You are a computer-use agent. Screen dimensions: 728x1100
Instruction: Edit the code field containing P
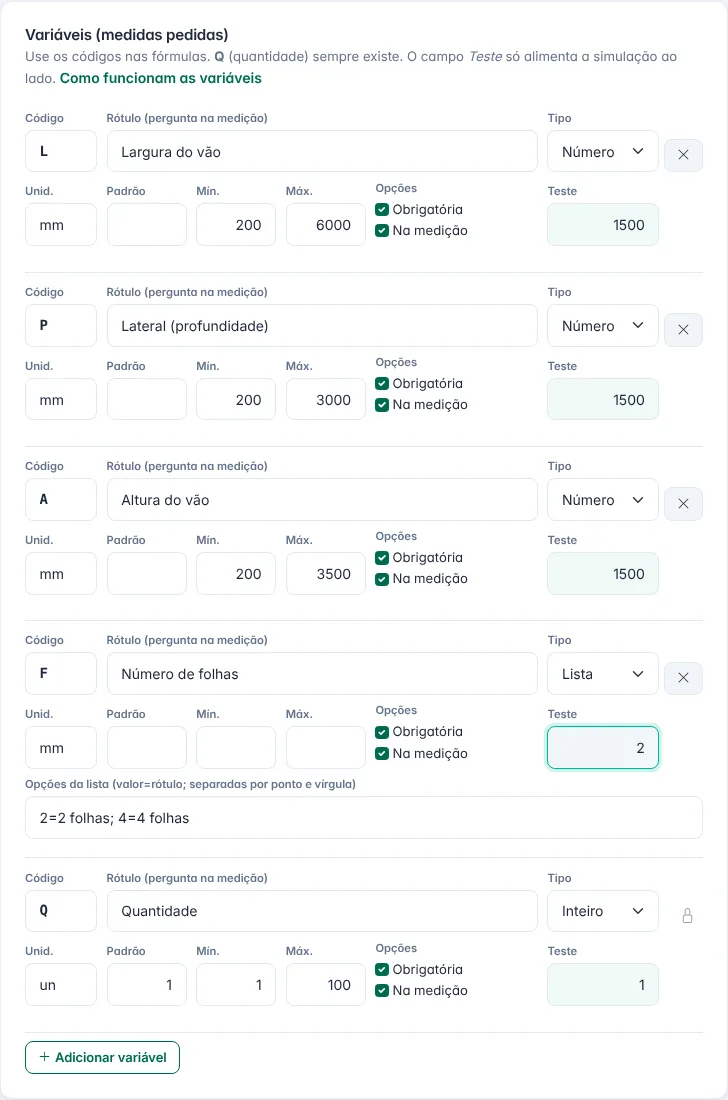[x=61, y=326]
